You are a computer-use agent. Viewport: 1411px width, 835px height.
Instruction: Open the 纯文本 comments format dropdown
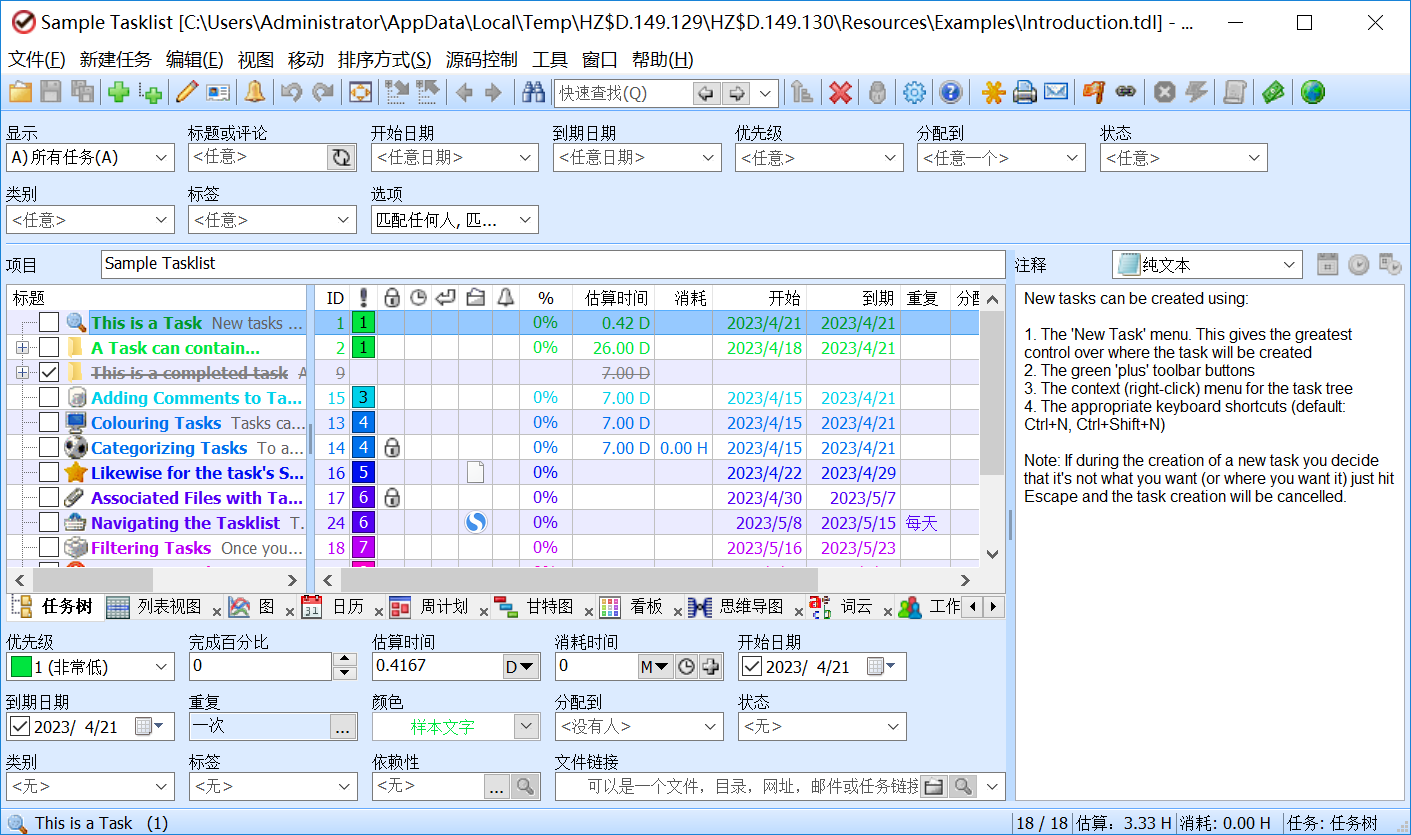coord(1290,264)
